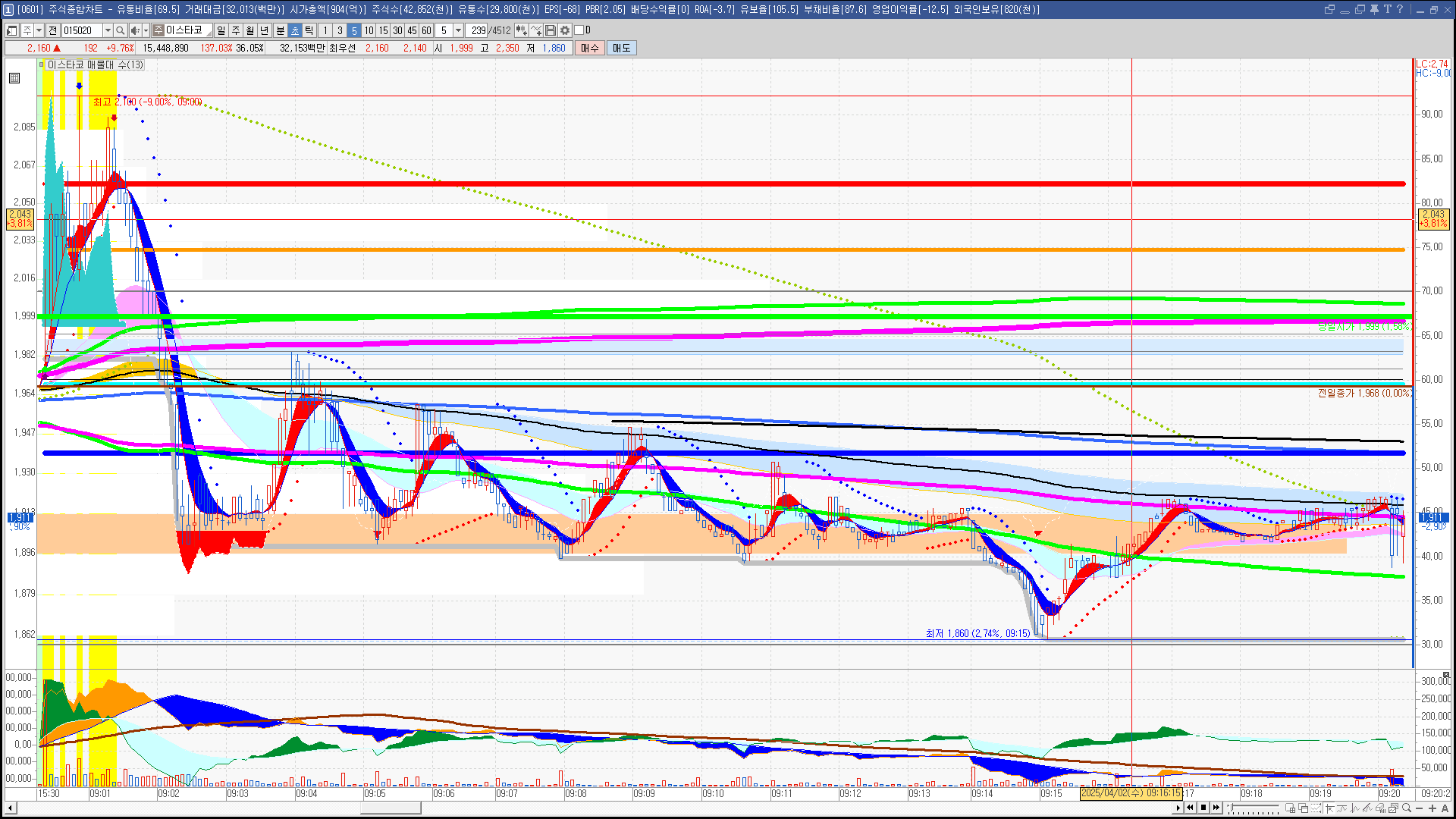
Task: Select the 분 (minute) period toggle
Action: point(280,30)
